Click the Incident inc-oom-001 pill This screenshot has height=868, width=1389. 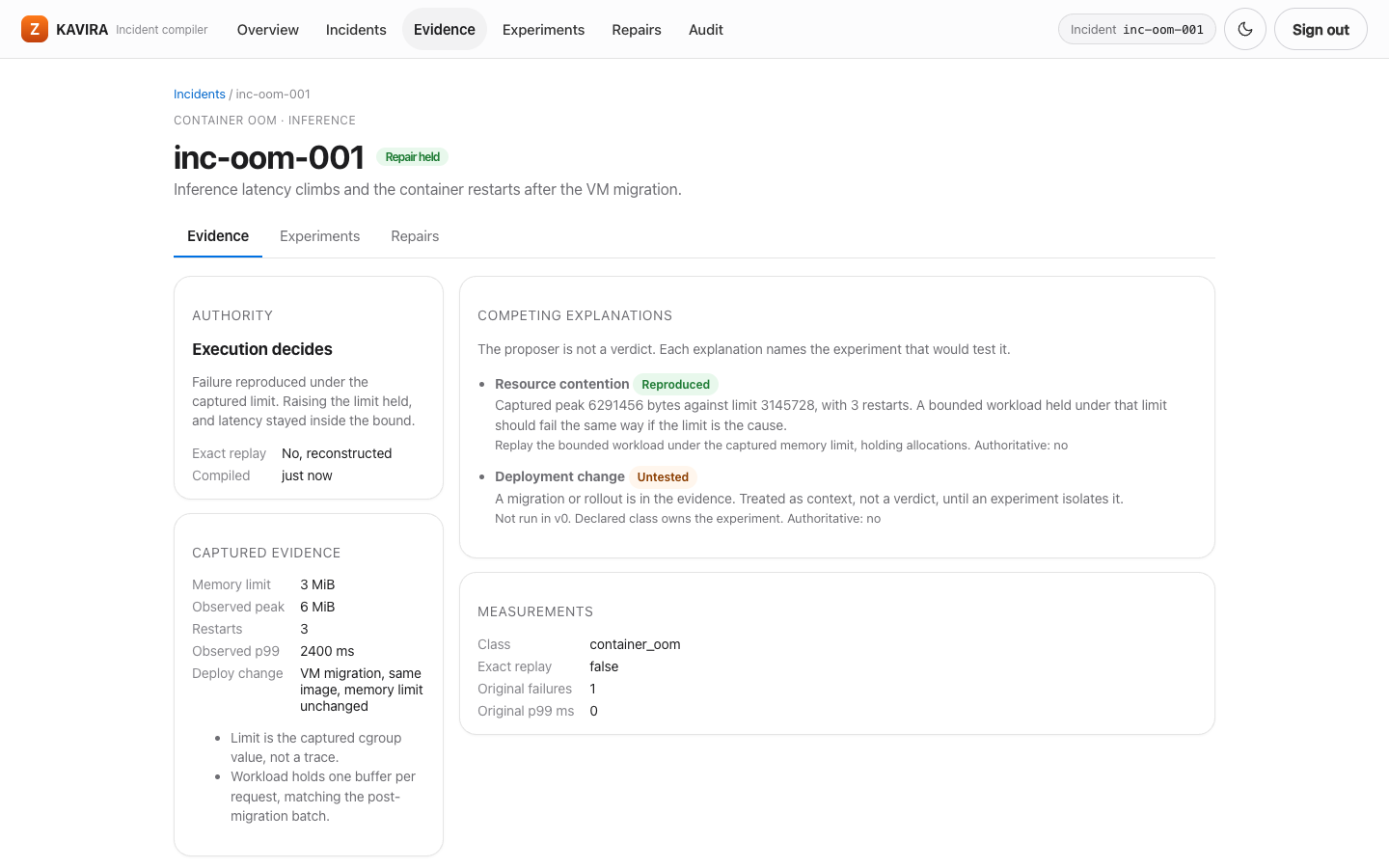(1137, 29)
